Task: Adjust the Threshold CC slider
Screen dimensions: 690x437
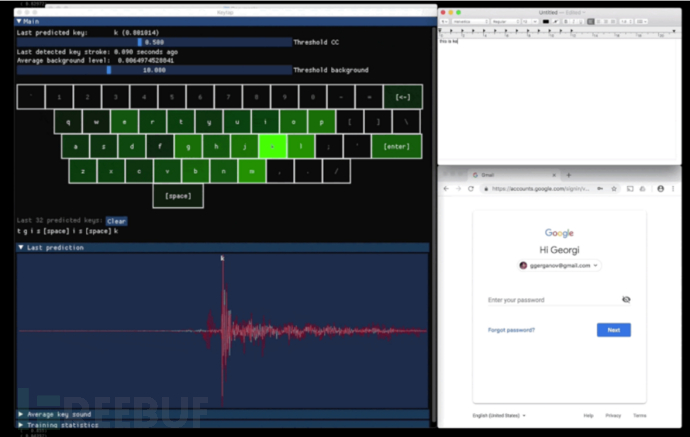Action: pyautogui.click(x=154, y=42)
